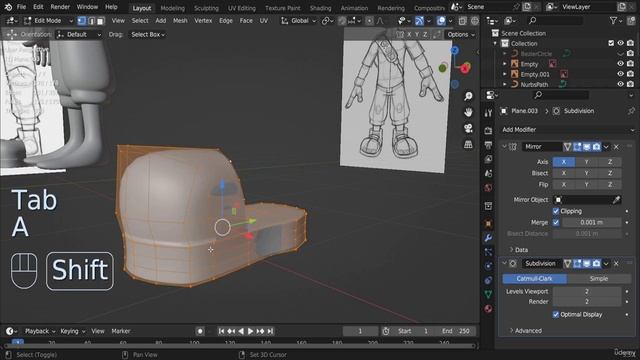Select edge select mode icon
Viewport: 640px width, 360px height.
click(91, 20)
